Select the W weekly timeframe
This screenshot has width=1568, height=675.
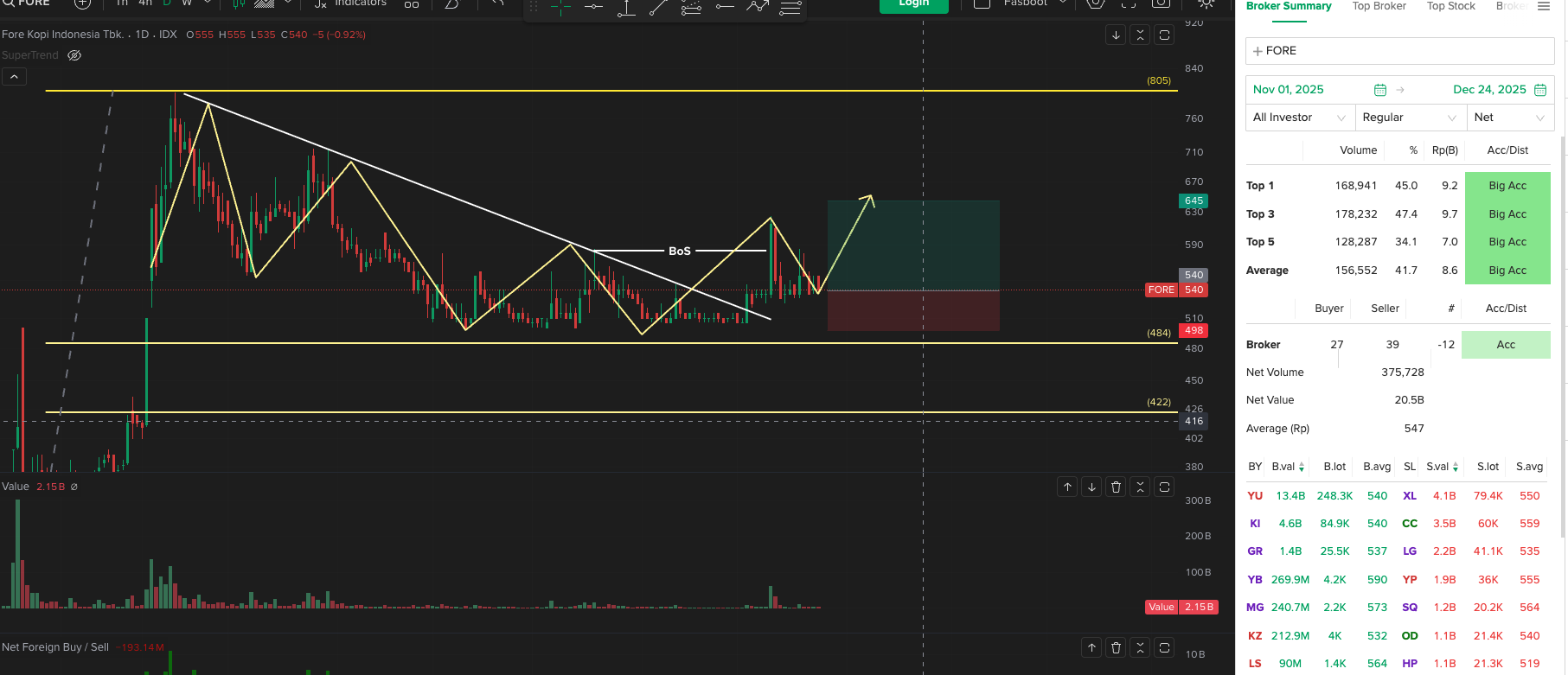187,3
